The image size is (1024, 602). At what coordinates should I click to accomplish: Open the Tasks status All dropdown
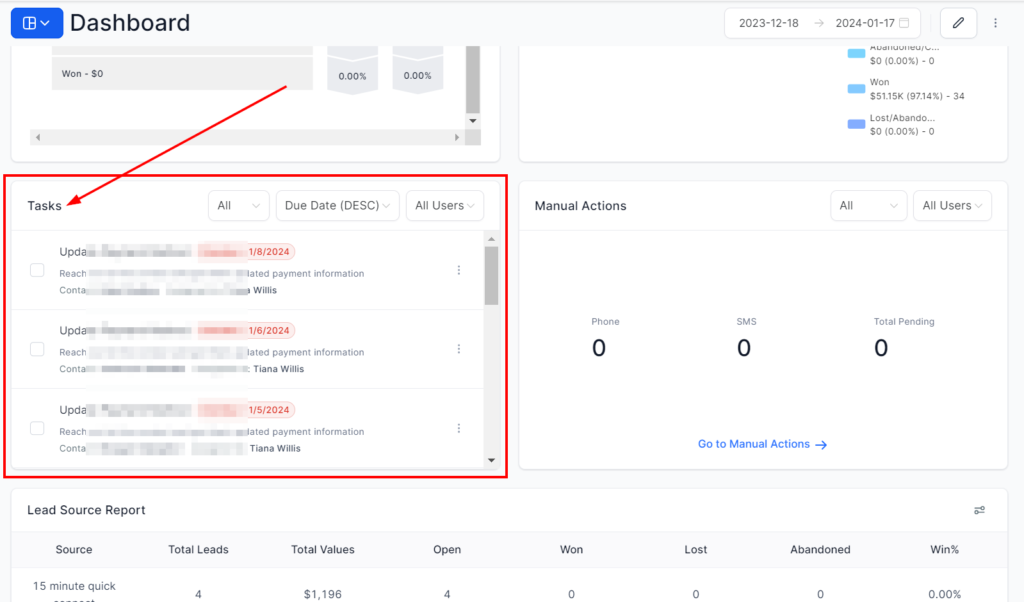pos(238,206)
